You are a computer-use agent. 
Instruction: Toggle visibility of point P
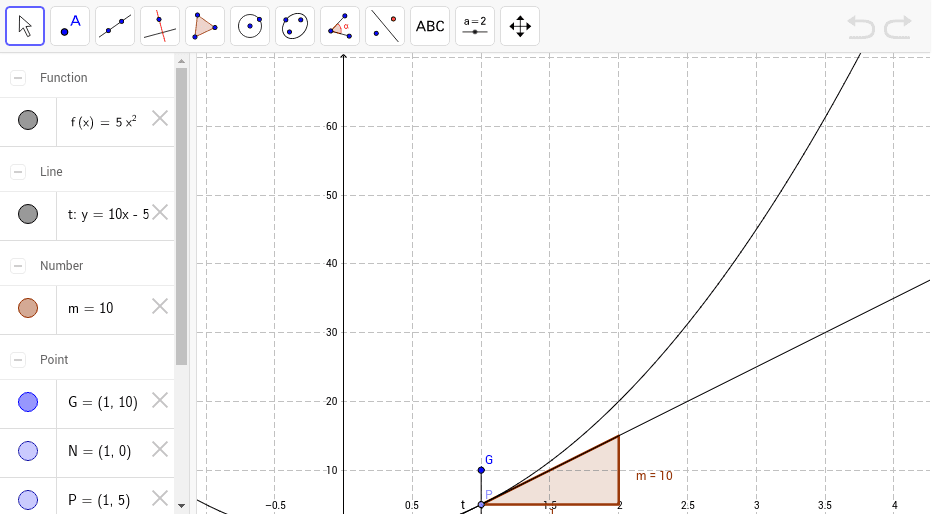coord(28,499)
